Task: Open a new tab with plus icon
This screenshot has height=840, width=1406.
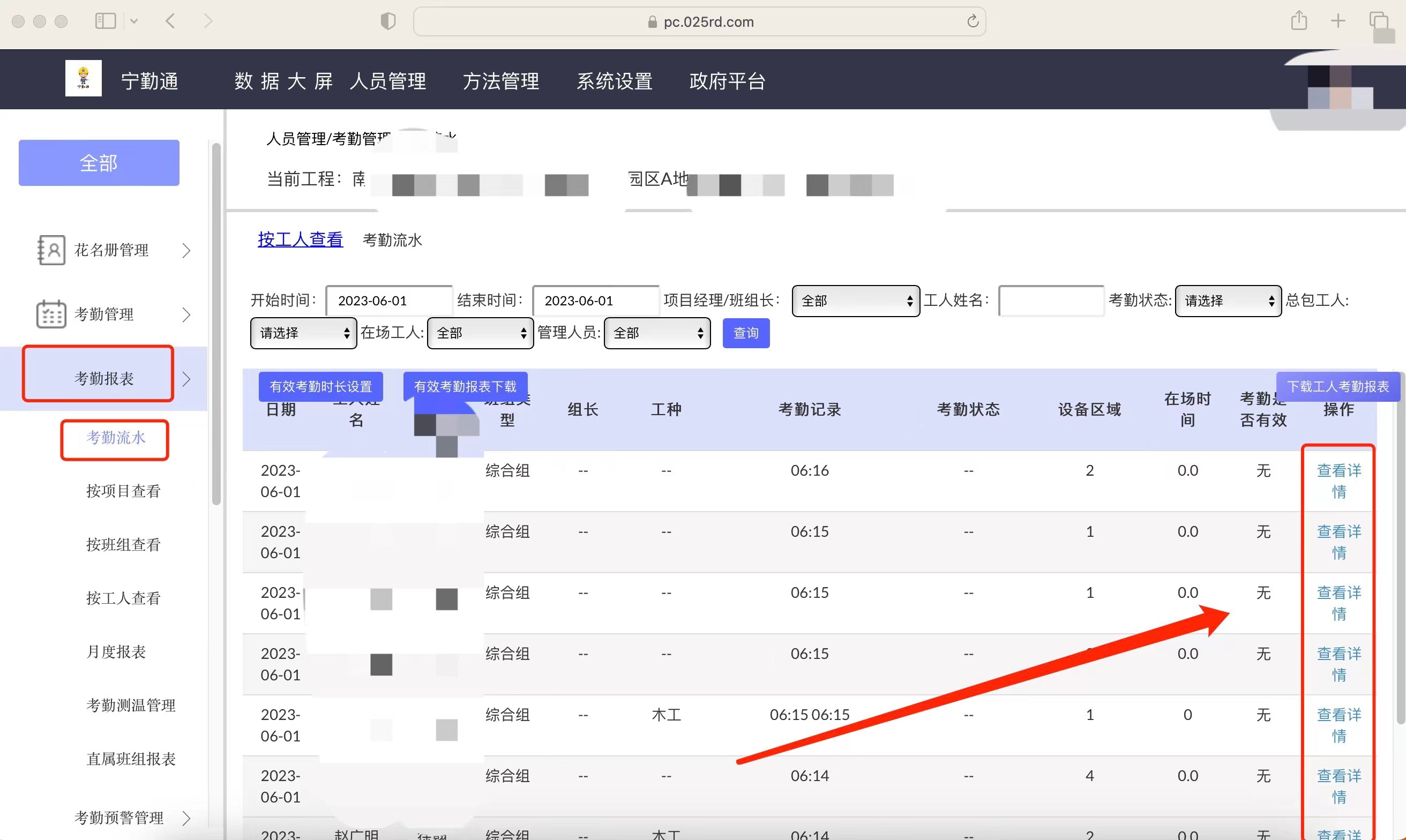Action: click(x=1337, y=21)
